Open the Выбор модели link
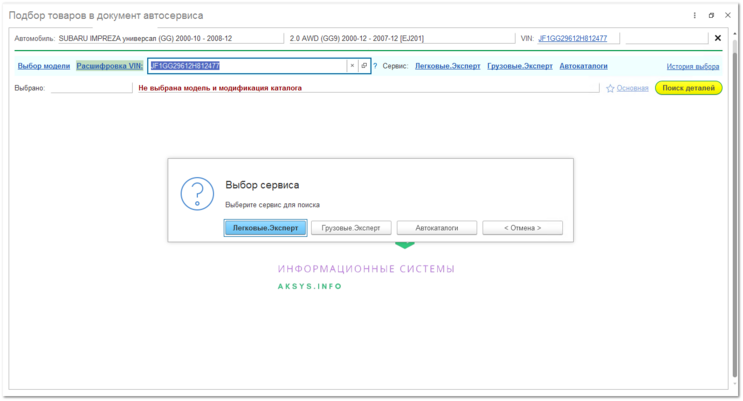 pyautogui.click(x=44, y=66)
